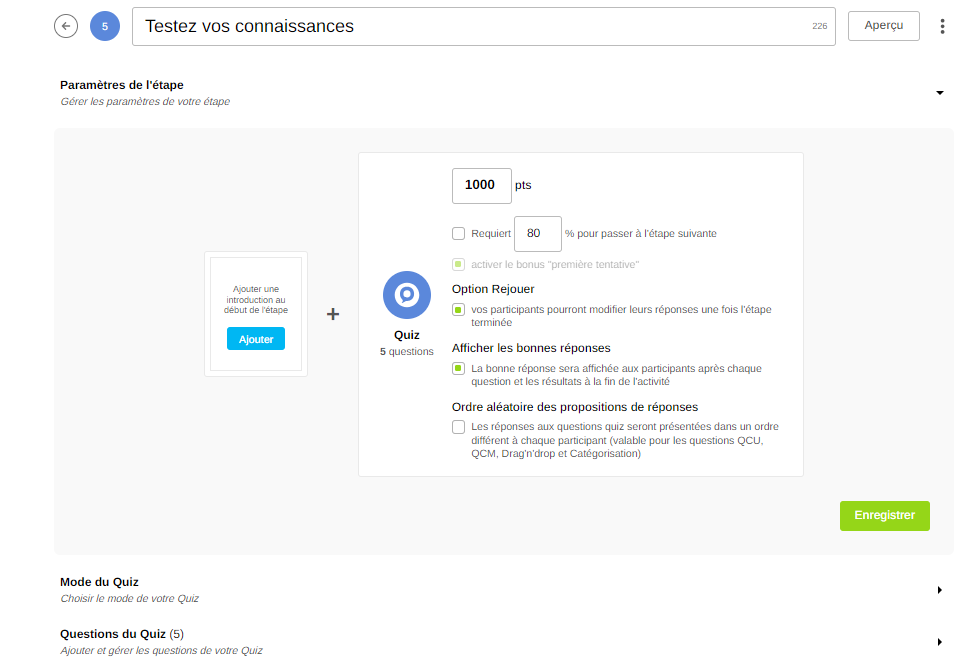Click the Aperçu button
This screenshot has height=669, width=974.
point(883,26)
